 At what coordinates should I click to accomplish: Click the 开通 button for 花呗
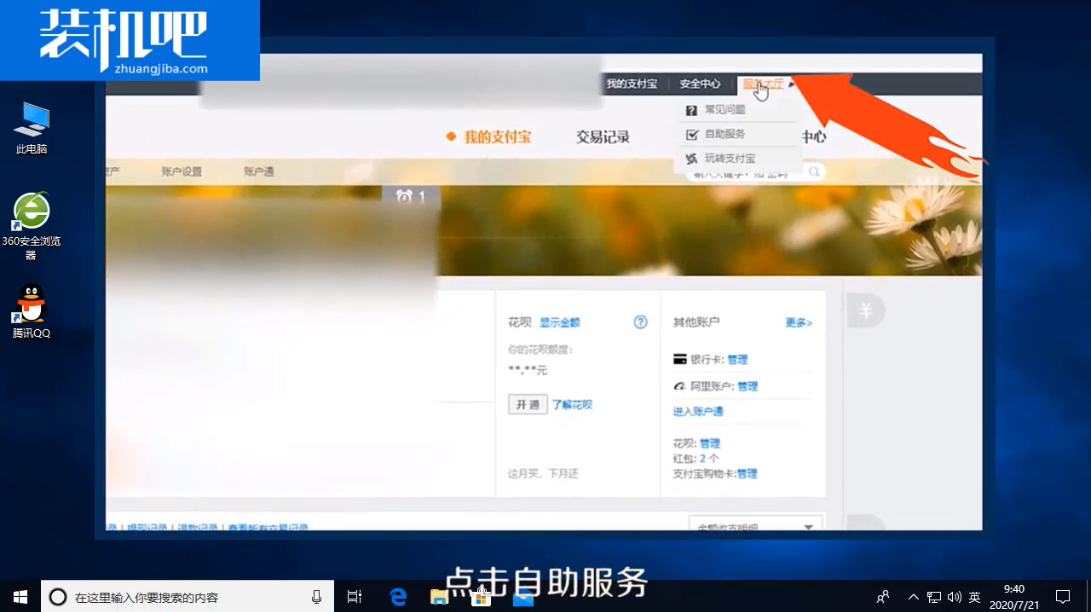pos(527,404)
